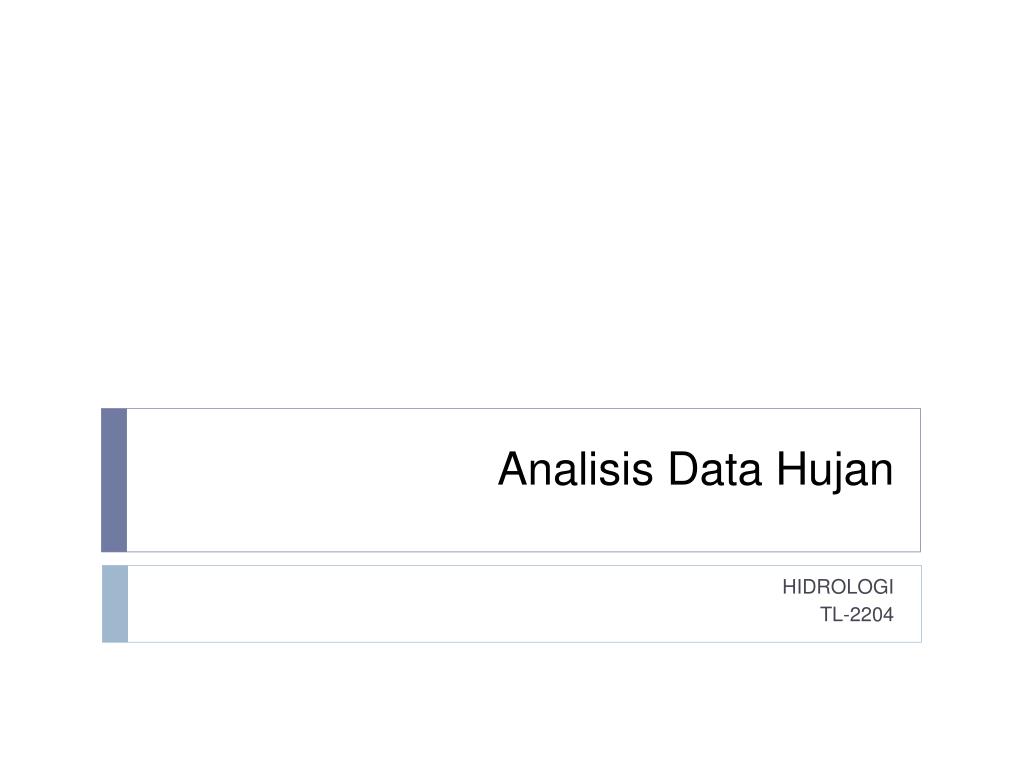
Task: Click the number 2204 in the subtitle
Action: tap(871, 615)
